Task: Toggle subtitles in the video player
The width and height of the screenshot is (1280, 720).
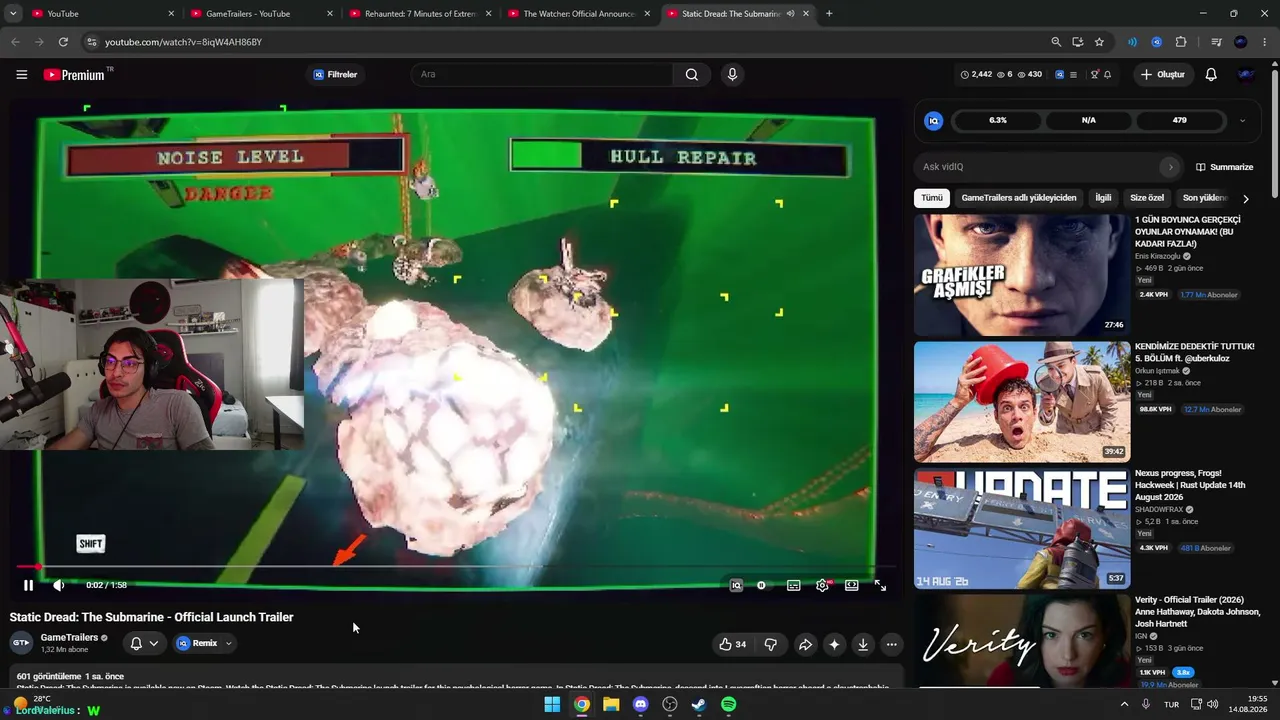Action: pos(793,586)
